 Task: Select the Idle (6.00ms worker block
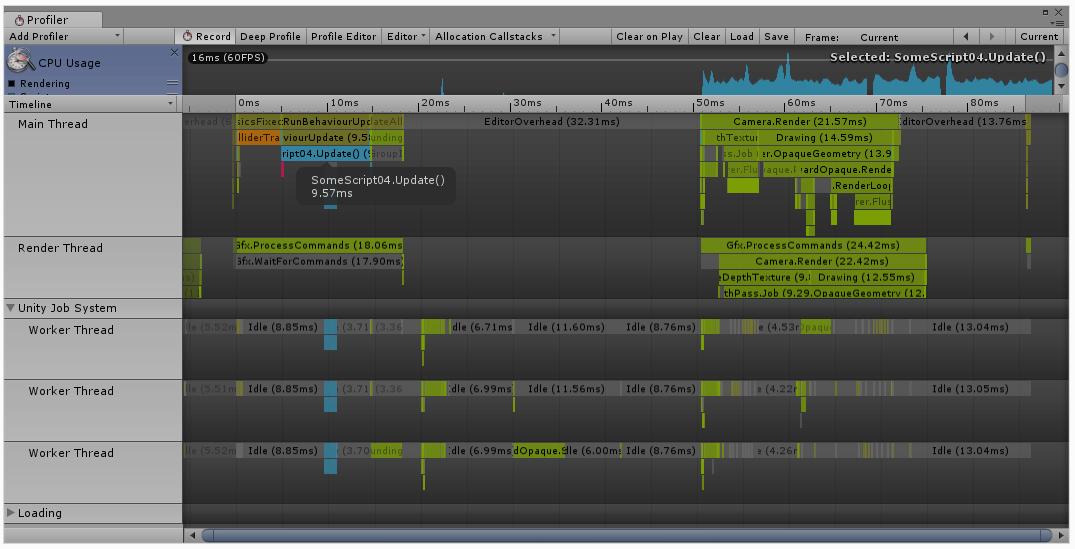click(x=593, y=450)
